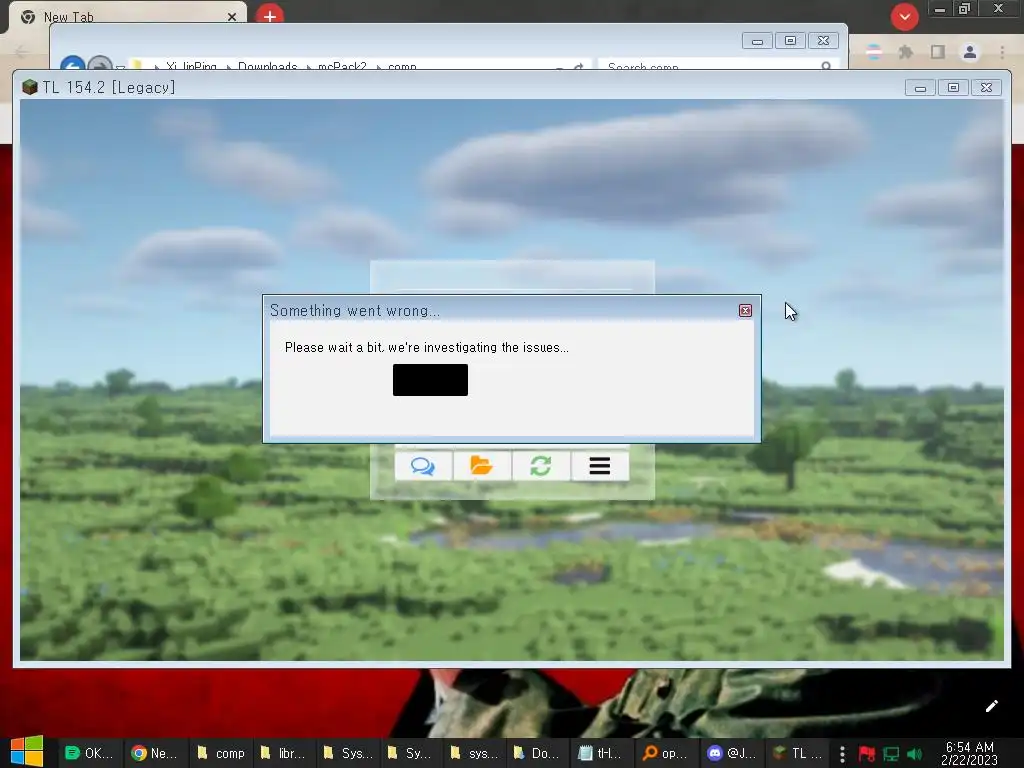Screen dimensions: 1024x768
Task: Open Chrome extensions puzzle icon
Action: (905, 52)
